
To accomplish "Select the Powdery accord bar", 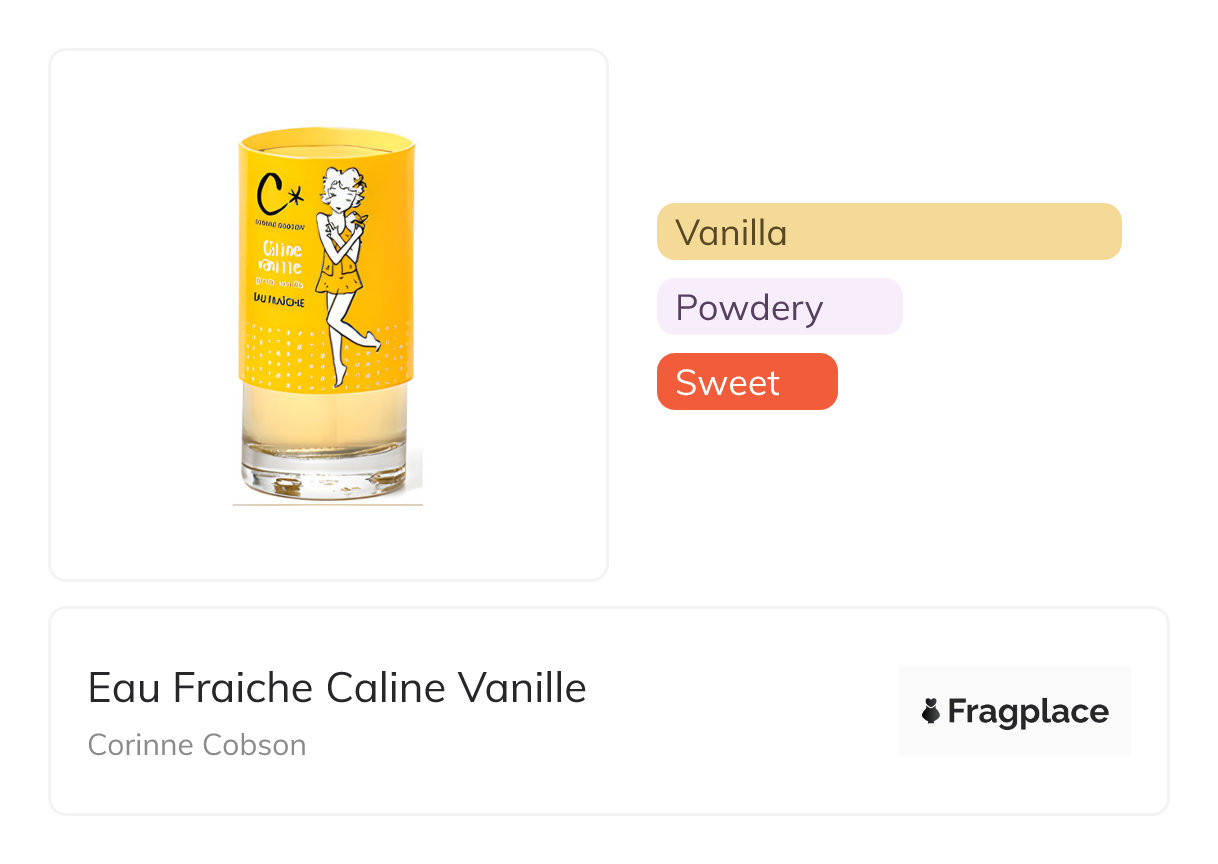I will [779, 307].
